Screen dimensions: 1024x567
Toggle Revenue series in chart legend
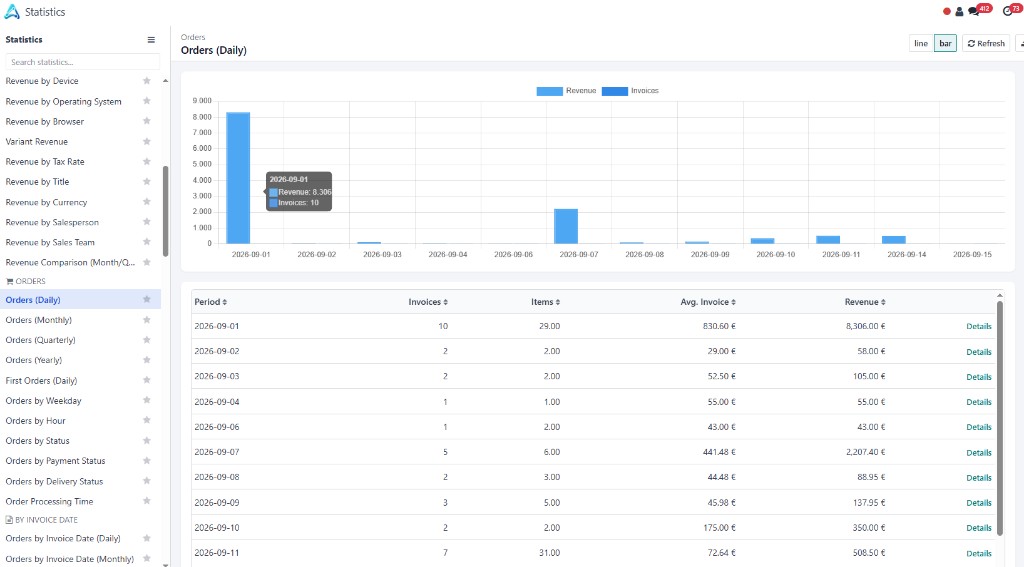[566, 91]
